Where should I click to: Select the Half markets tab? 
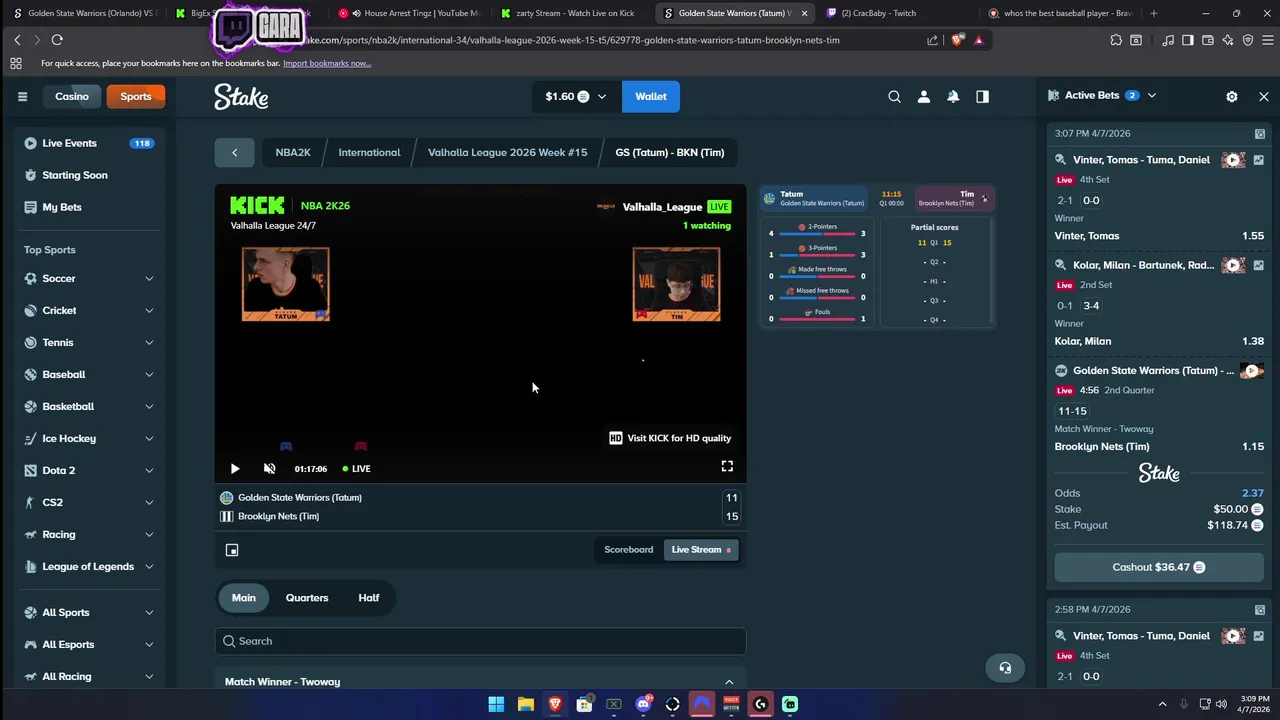369,598
